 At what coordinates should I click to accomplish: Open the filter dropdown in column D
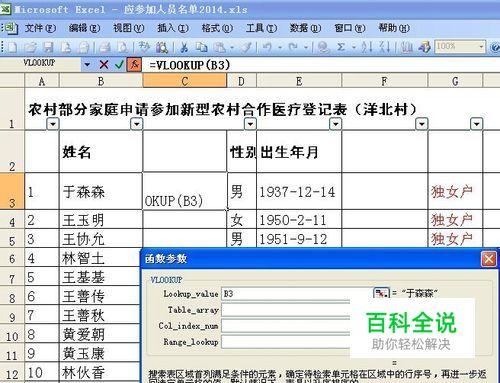[250, 124]
